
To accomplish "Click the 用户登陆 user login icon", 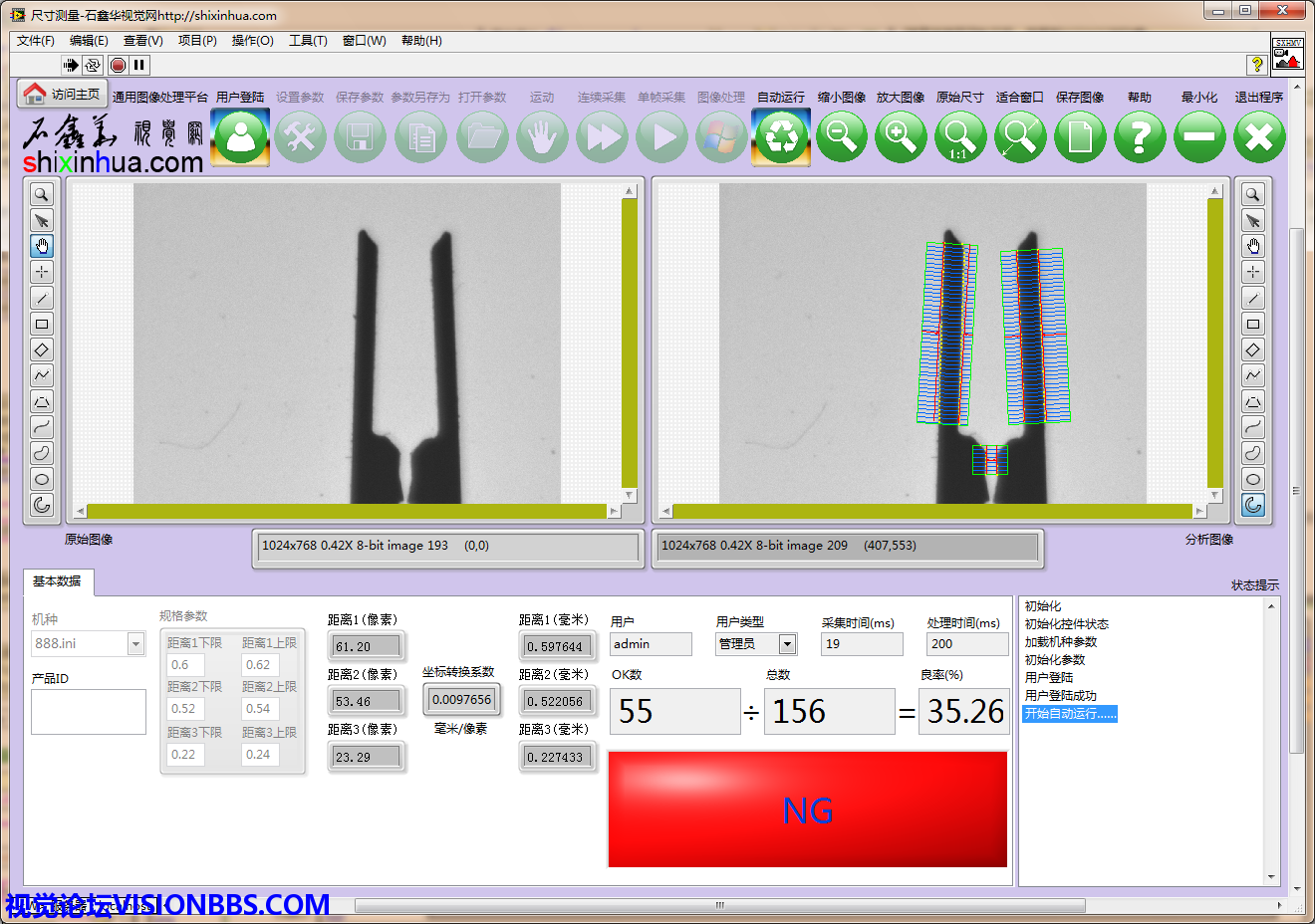I will pos(241,136).
